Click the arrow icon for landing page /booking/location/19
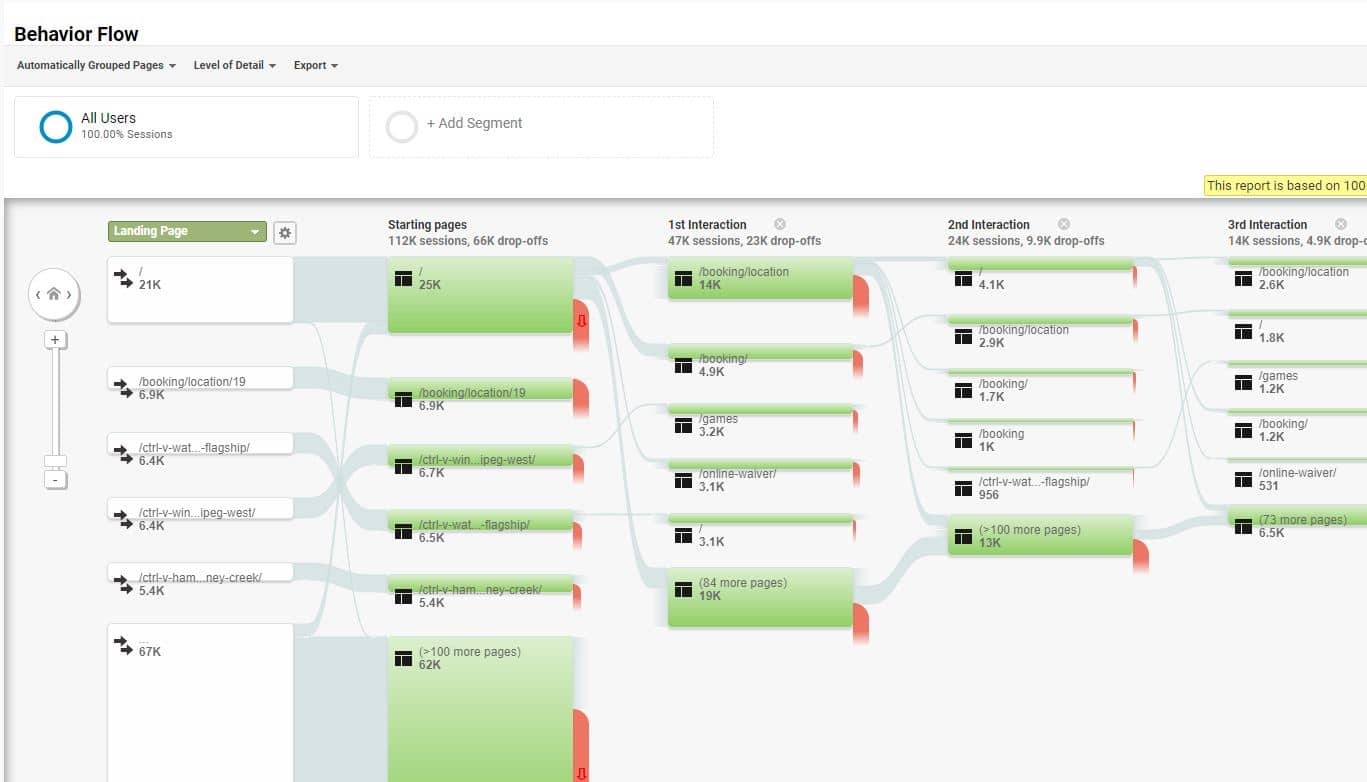The image size is (1367, 782). tap(123, 387)
